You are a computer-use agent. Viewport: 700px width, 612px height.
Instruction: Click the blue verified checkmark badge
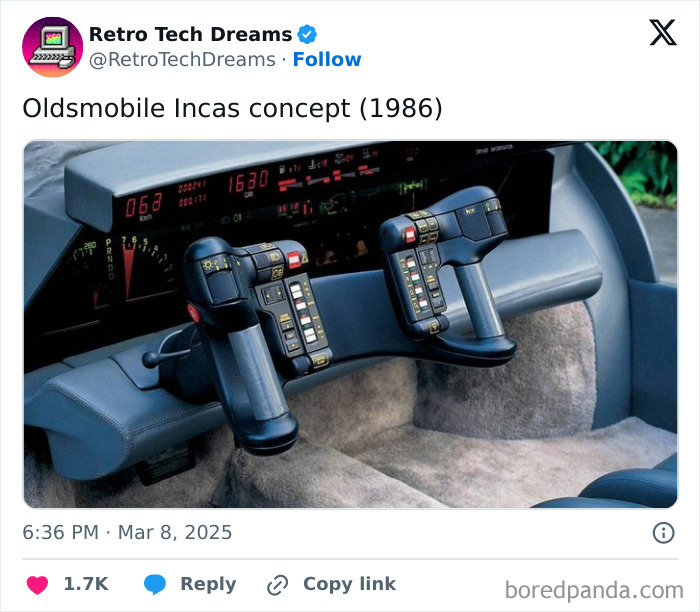pyautogui.click(x=307, y=34)
